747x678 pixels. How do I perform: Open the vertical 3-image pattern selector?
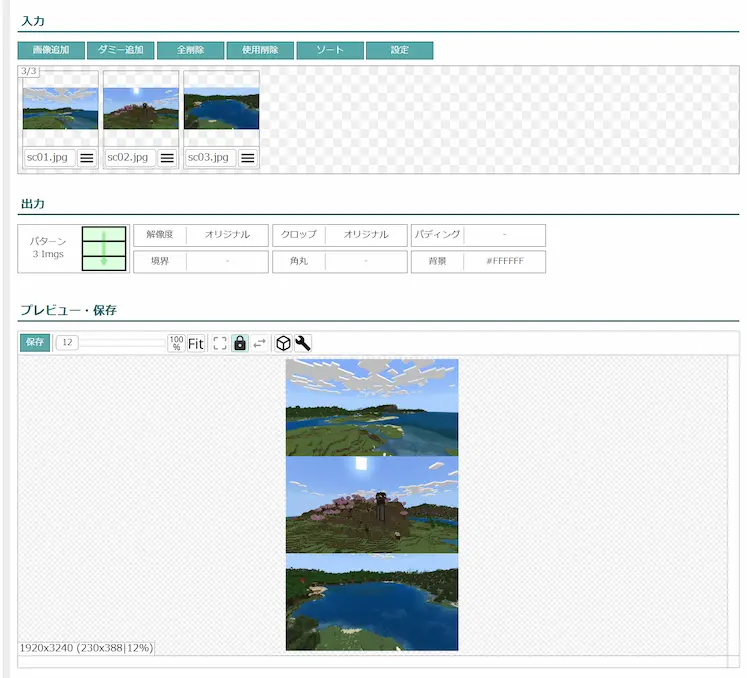pyautogui.click(x=104, y=248)
